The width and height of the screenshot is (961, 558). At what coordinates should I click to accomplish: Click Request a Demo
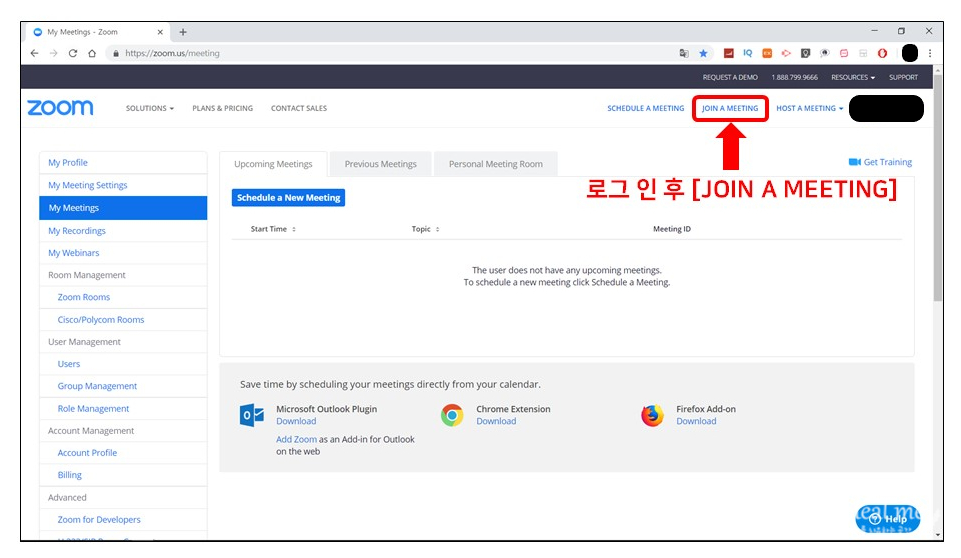[730, 77]
